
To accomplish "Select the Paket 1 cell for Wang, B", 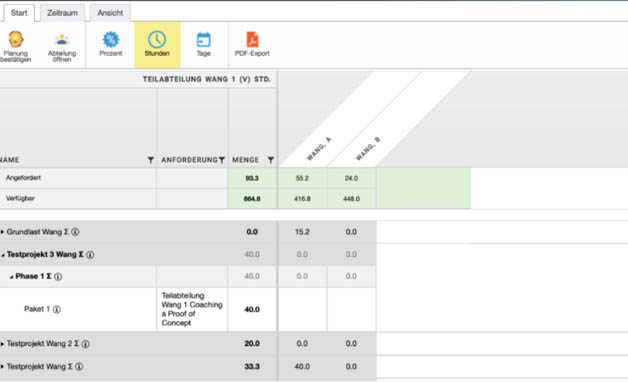I will tap(351, 310).
